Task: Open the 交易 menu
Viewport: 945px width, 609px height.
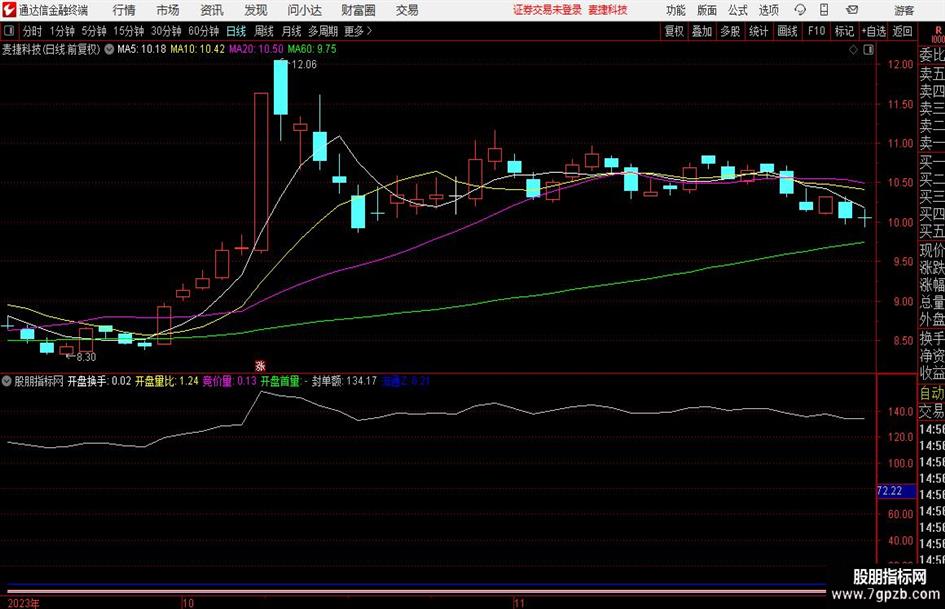Action: (x=407, y=10)
